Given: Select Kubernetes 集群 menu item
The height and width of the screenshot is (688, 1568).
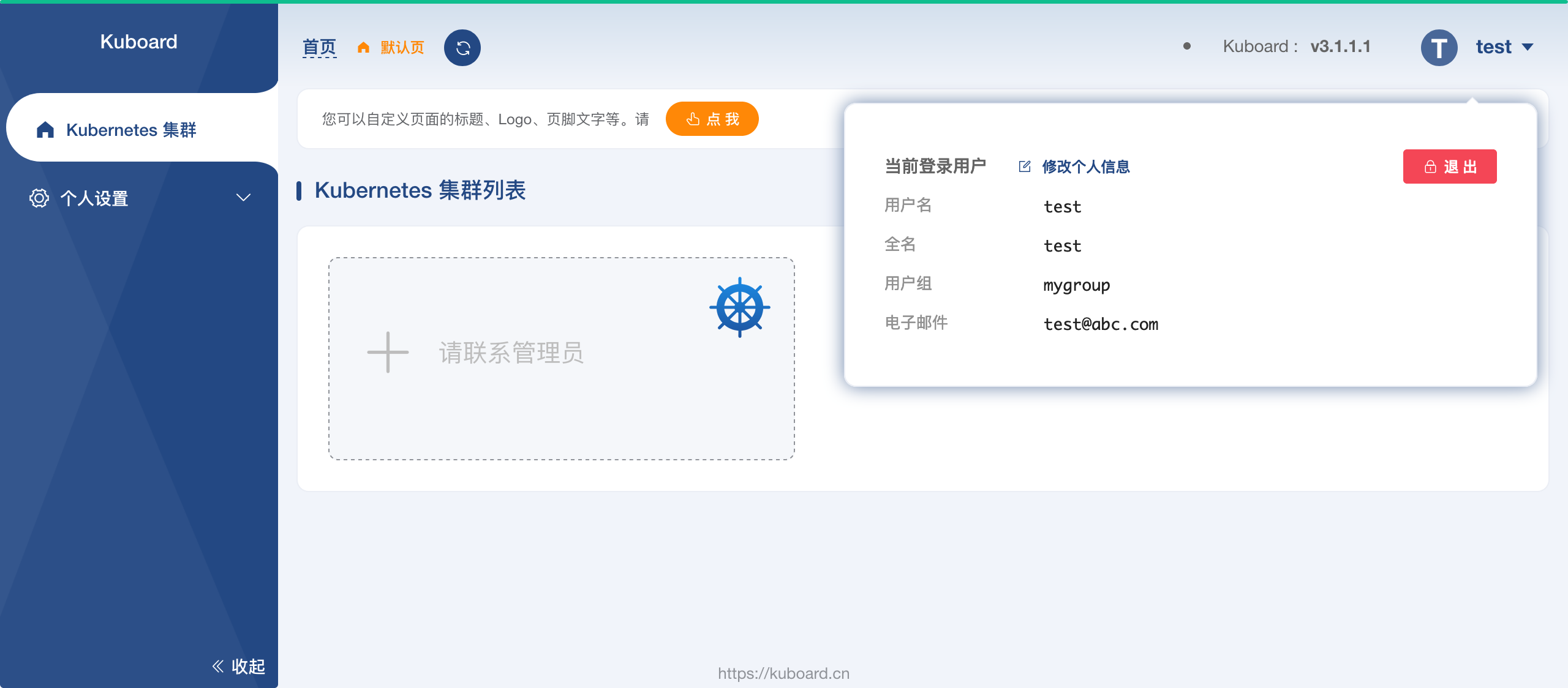Looking at the screenshot, I should [x=131, y=130].
